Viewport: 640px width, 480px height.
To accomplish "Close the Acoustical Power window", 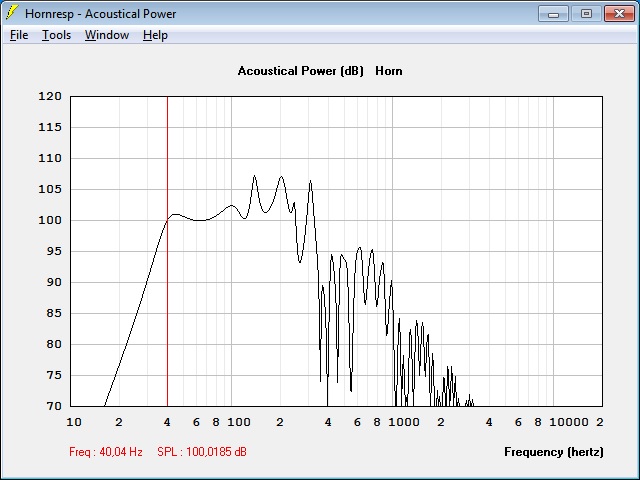I will [619, 14].
